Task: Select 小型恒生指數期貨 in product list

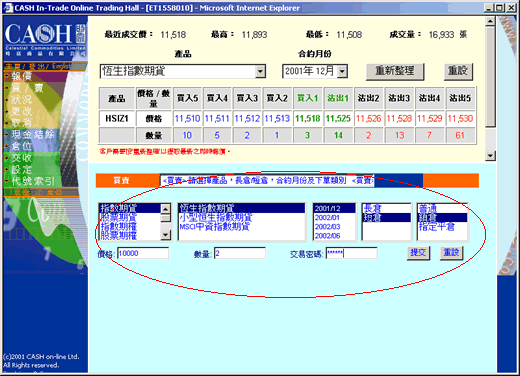Action: coord(216,218)
